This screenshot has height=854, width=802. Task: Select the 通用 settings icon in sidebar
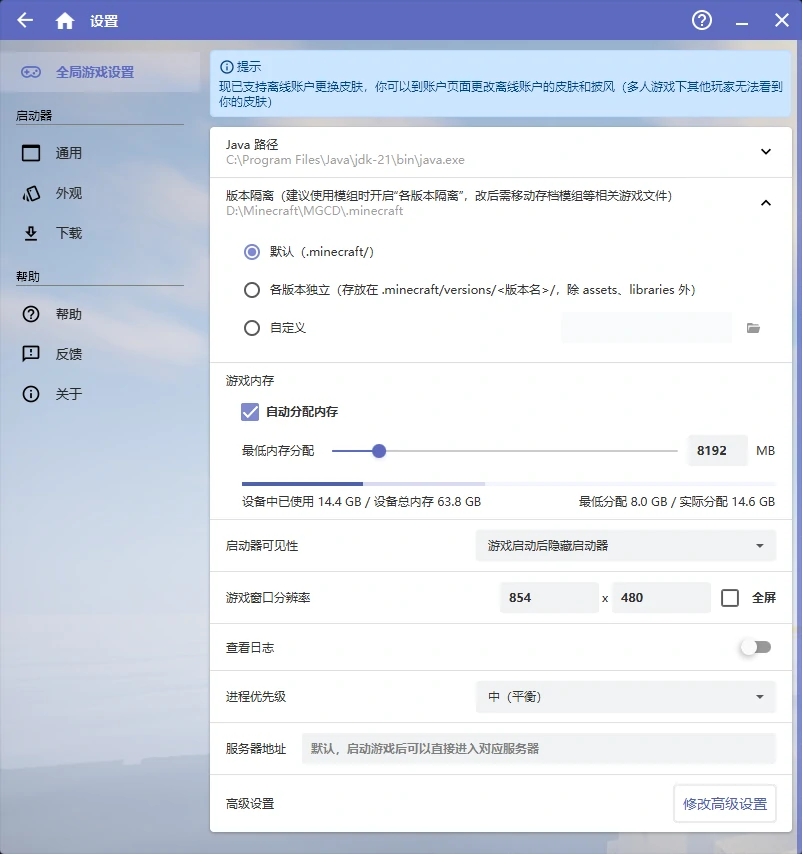coord(30,151)
